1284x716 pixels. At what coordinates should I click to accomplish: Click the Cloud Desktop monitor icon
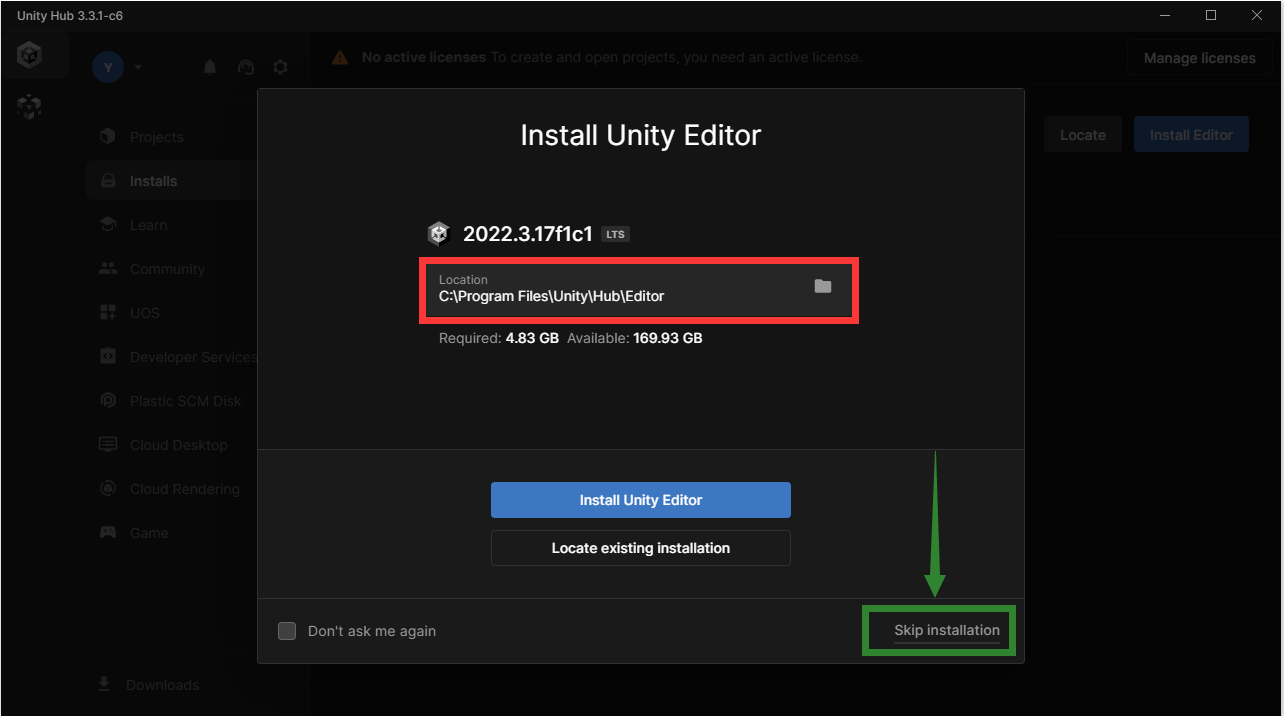(108, 445)
